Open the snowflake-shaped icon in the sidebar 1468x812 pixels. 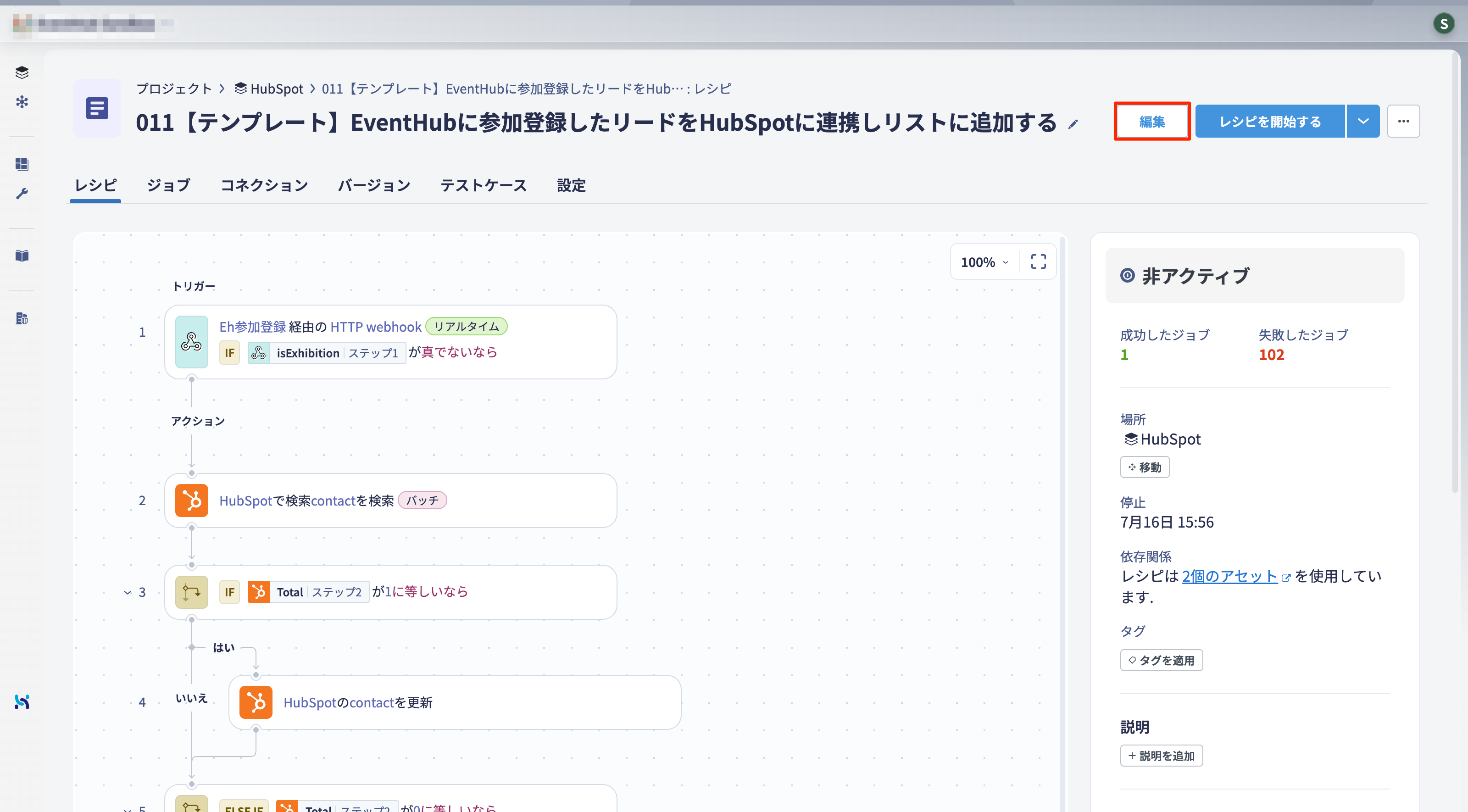pos(22,102)
